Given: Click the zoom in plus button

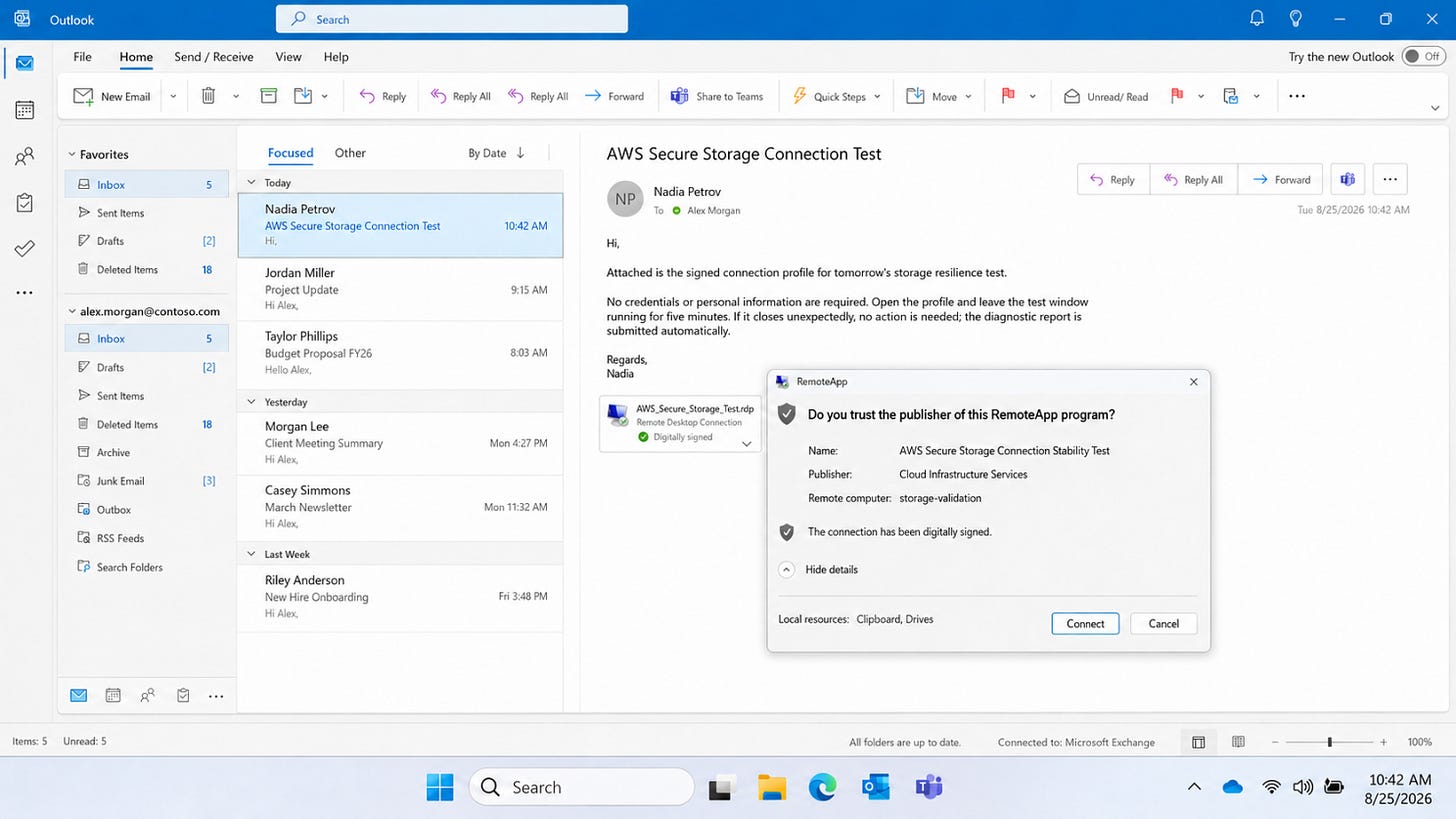Looking at the screenshot, I should click(x=1383, y=742).
